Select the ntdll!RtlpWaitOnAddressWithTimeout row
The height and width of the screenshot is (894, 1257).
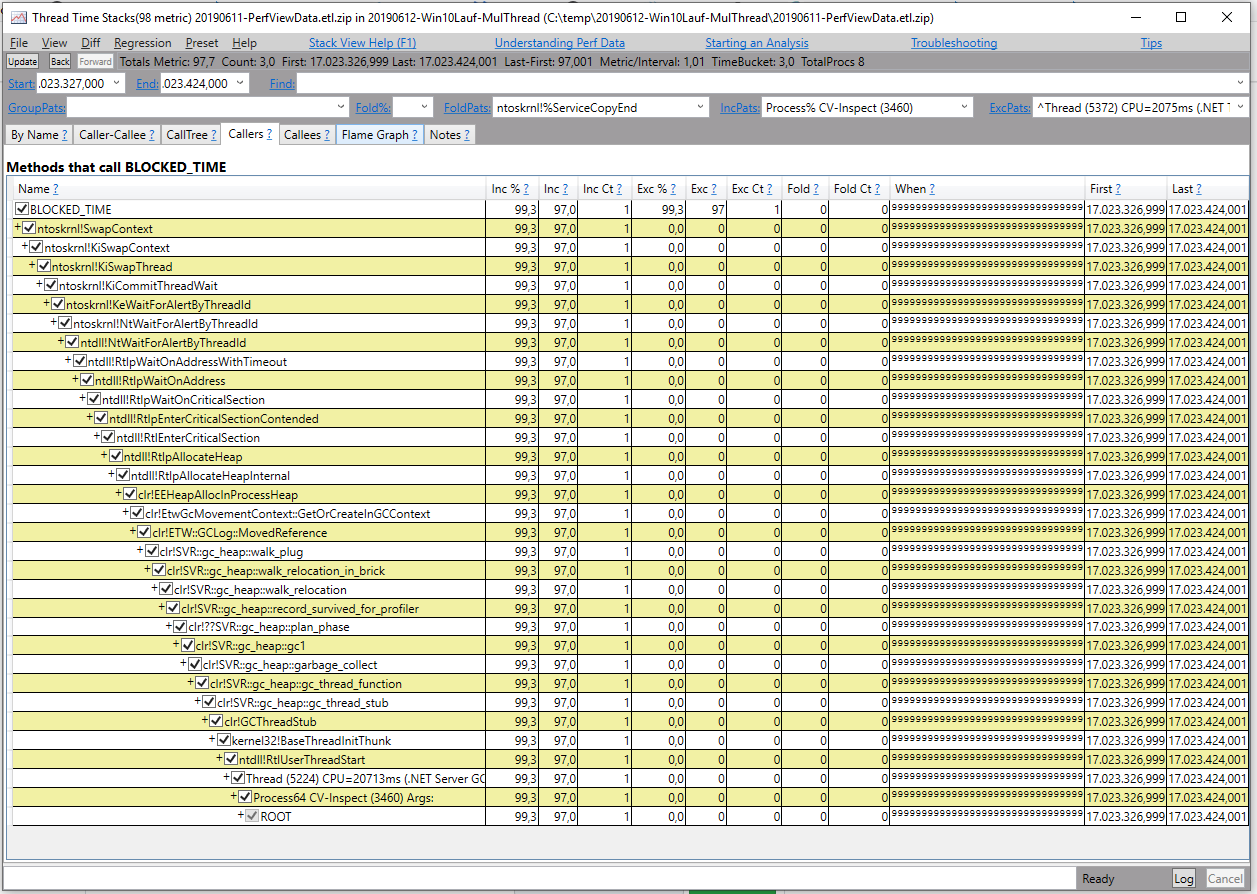coord(629,361)
